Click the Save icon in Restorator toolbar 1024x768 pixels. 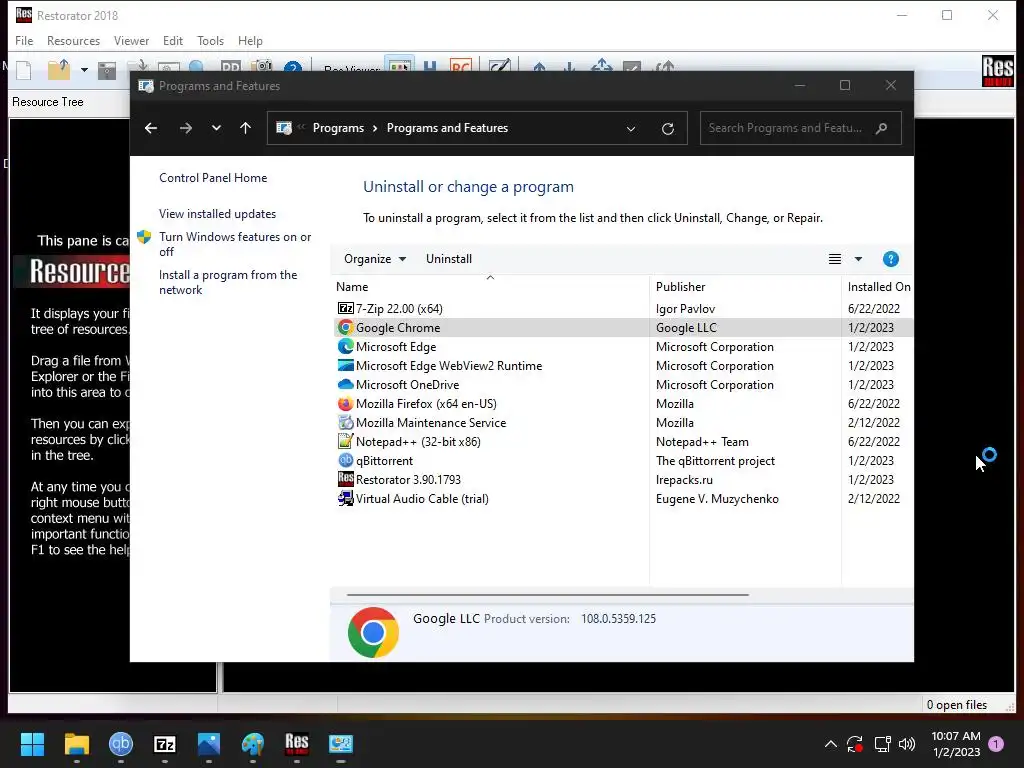[106, 71]
